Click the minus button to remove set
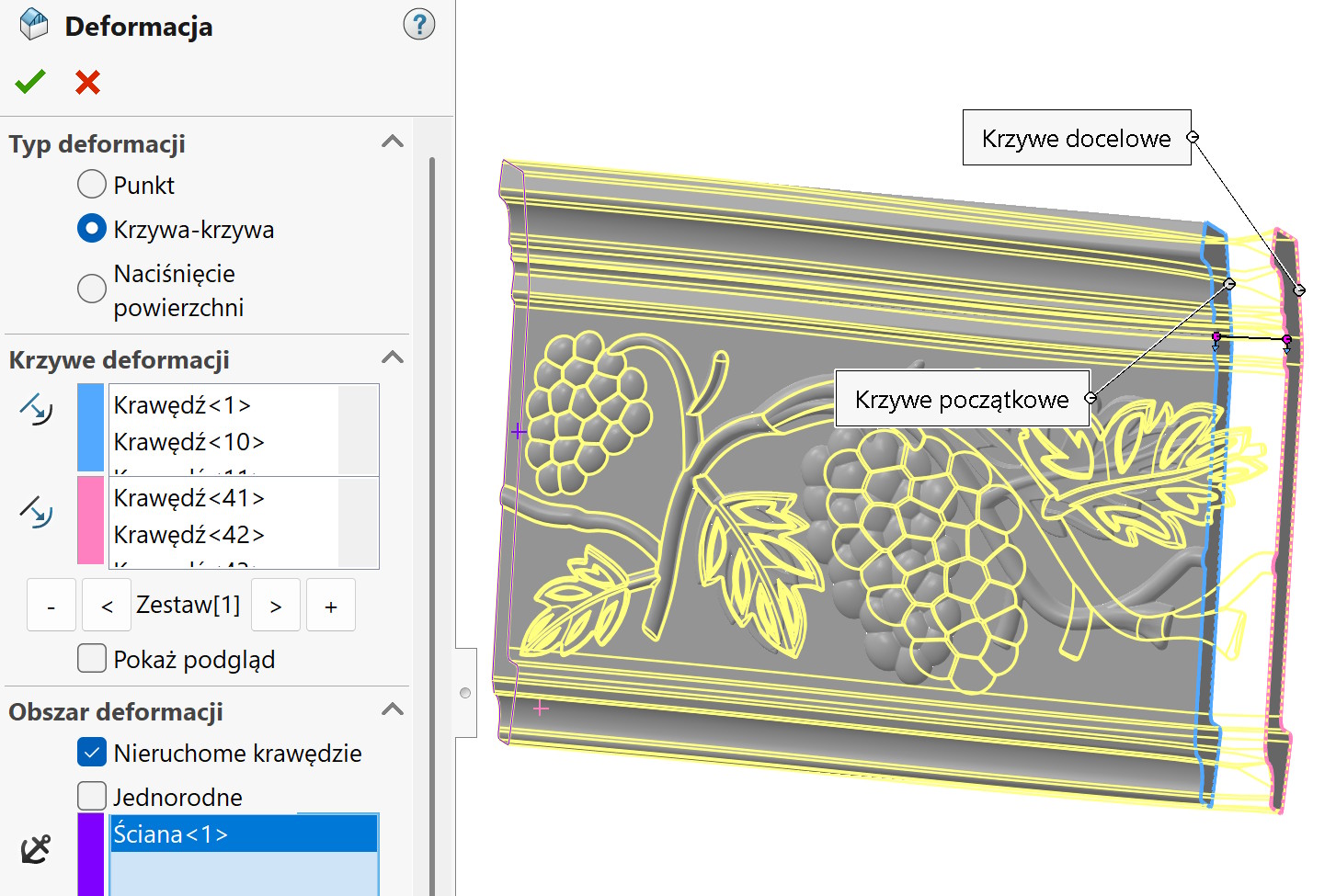 click(x=51, y=607)
